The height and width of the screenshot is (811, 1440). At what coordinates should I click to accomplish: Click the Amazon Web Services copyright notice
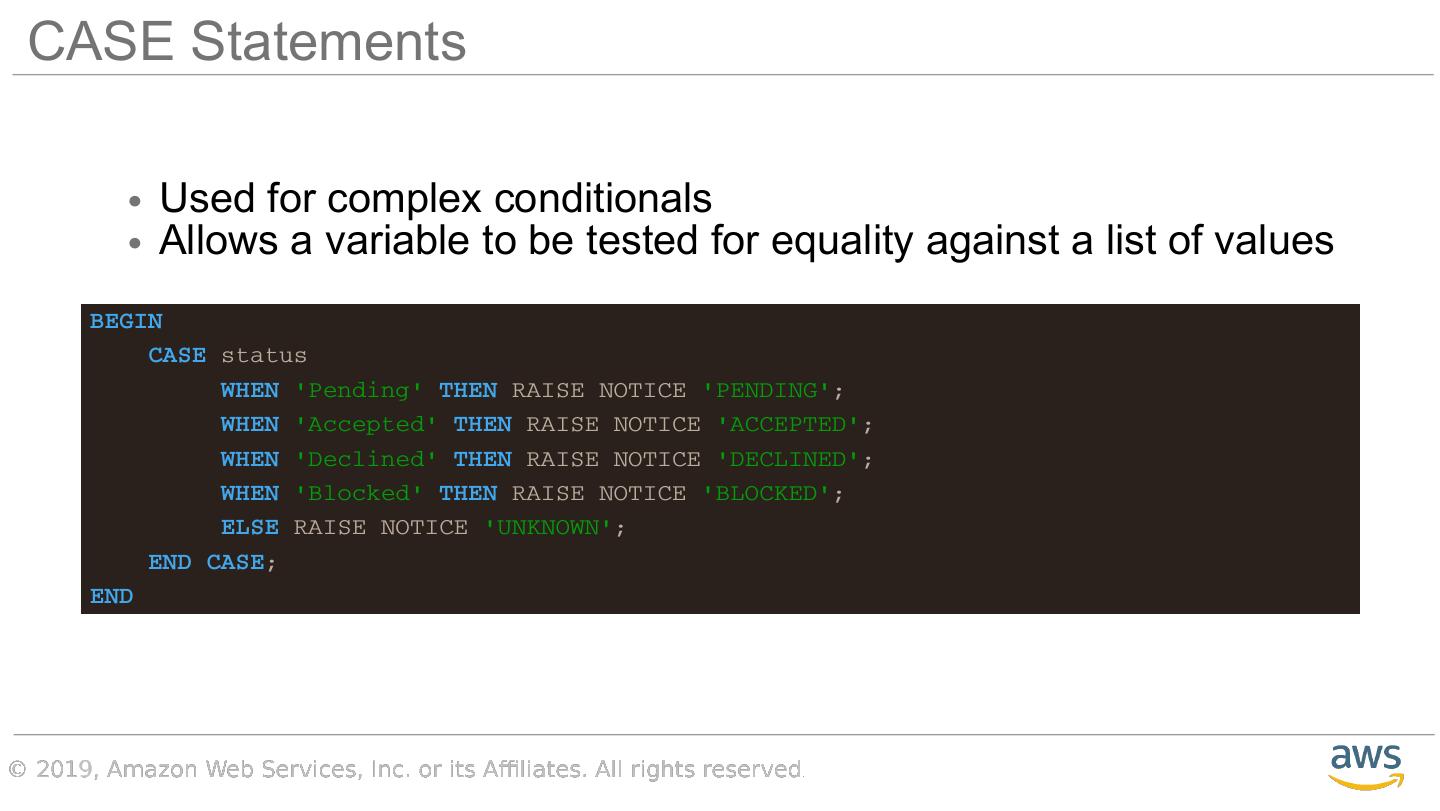pos(406,769)
